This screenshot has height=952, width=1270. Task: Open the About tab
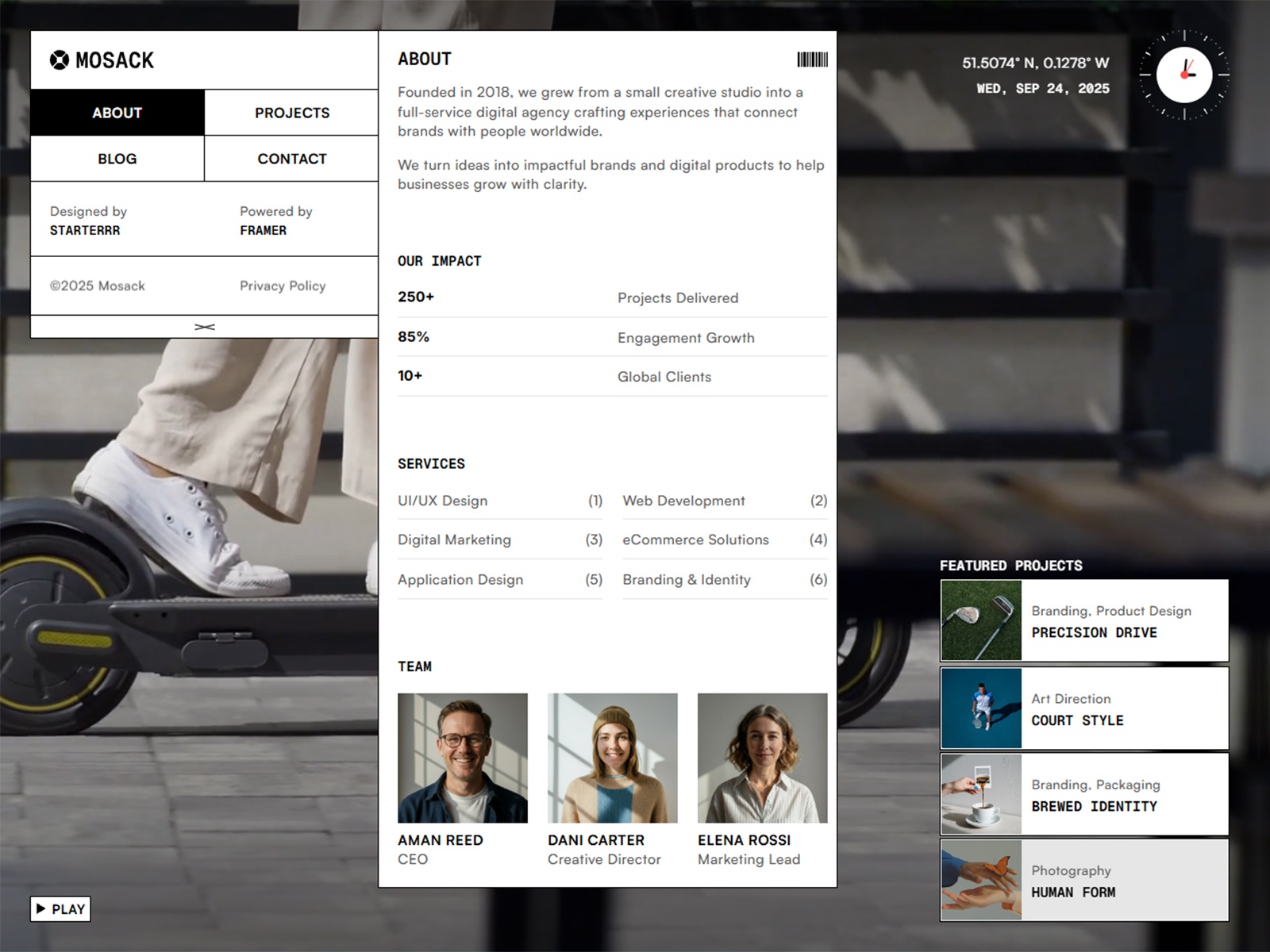[x=117, y=113]
